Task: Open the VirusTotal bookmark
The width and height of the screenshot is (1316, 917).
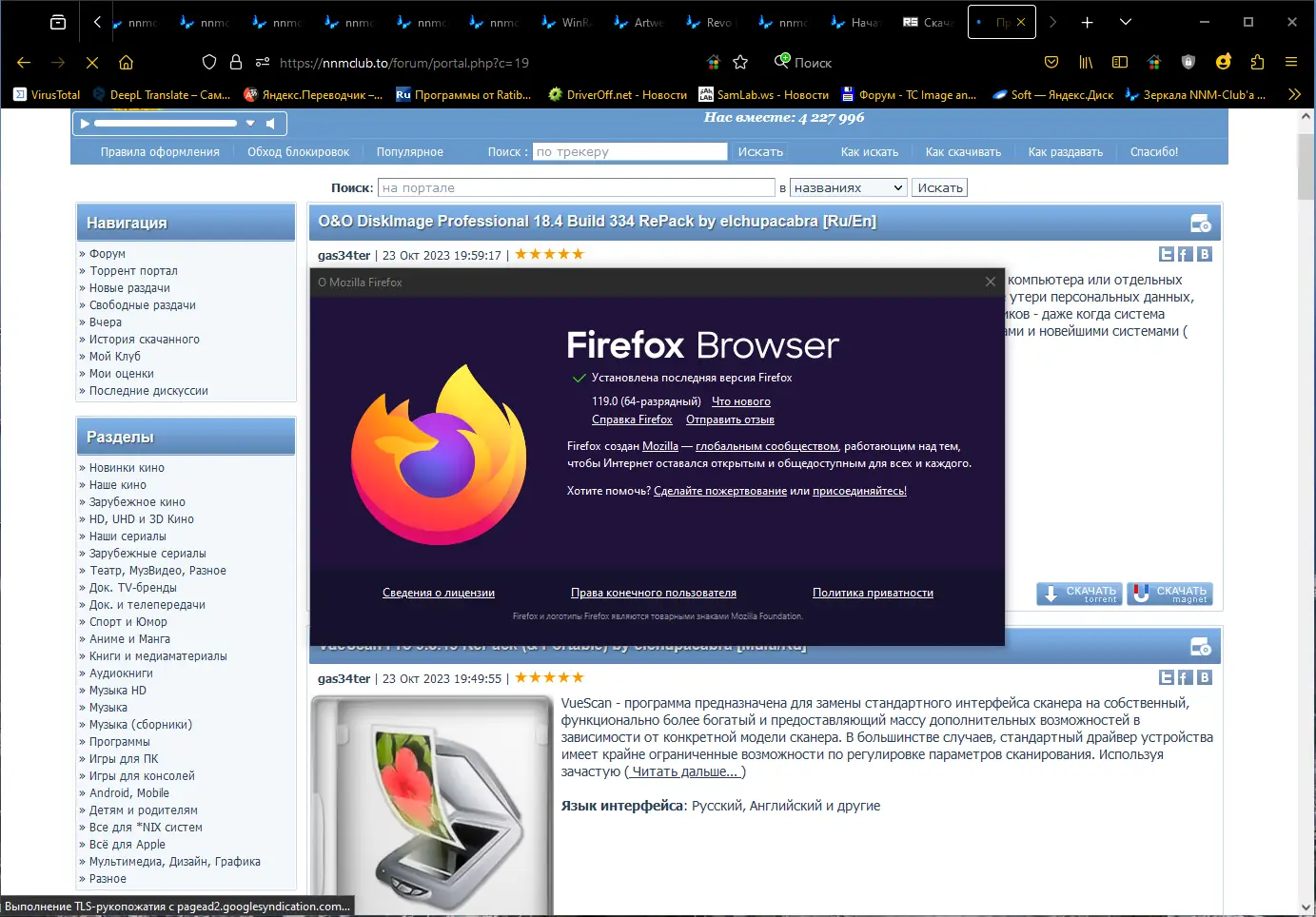Action: pyautogui.click(x=47, y=94)
